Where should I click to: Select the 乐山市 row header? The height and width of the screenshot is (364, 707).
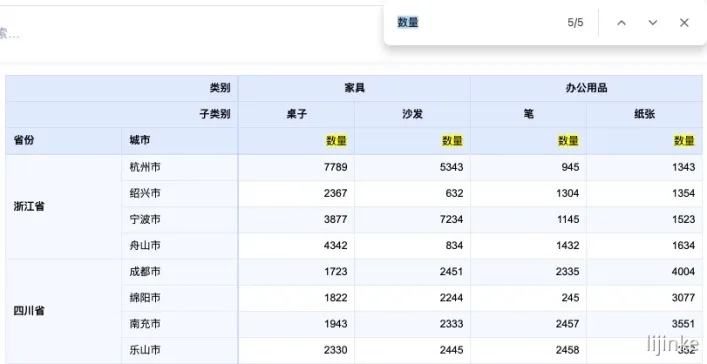(180, 350)
